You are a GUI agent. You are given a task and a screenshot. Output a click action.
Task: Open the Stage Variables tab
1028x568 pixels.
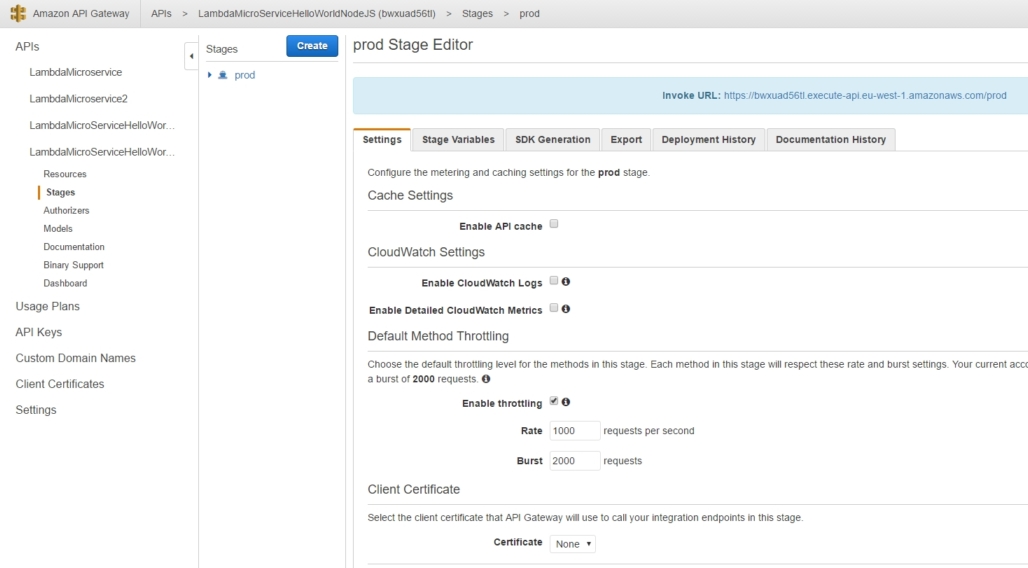458,140
